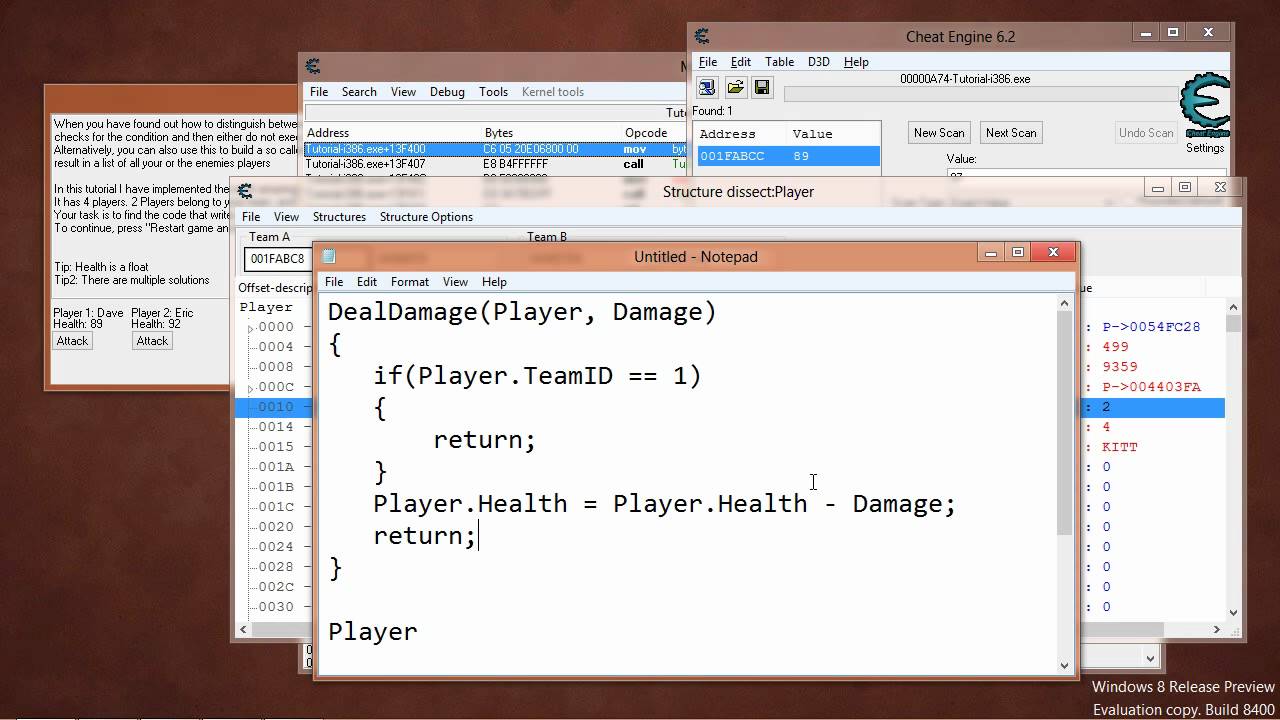Select the Tutorial-i386.exe+13F407 call row
The height and width of the screenshot is (720, 1280).
click(495, 164)
